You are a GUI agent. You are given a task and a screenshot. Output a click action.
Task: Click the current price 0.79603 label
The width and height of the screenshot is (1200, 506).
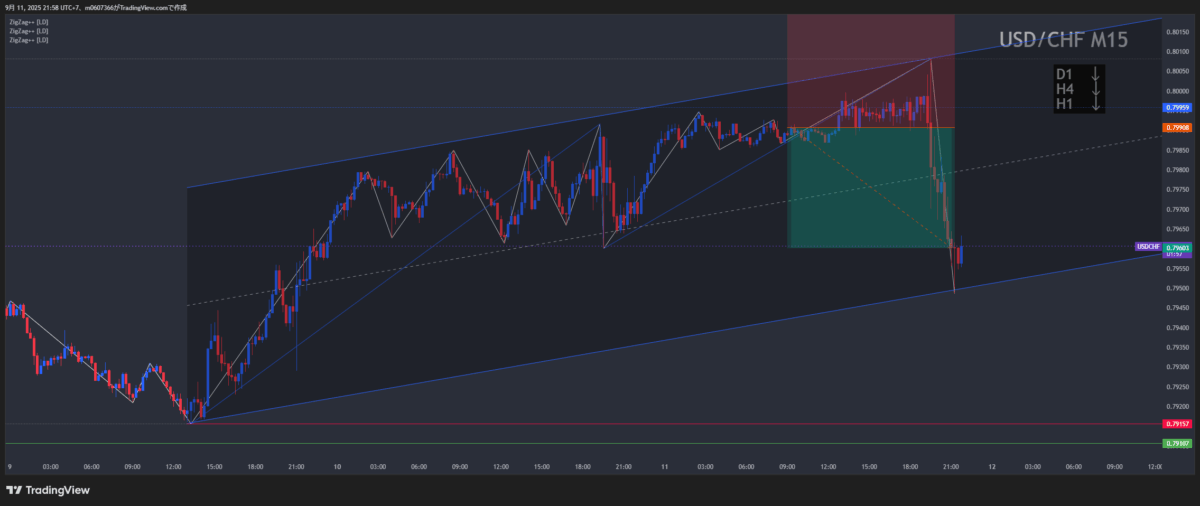coord(1176,247)
